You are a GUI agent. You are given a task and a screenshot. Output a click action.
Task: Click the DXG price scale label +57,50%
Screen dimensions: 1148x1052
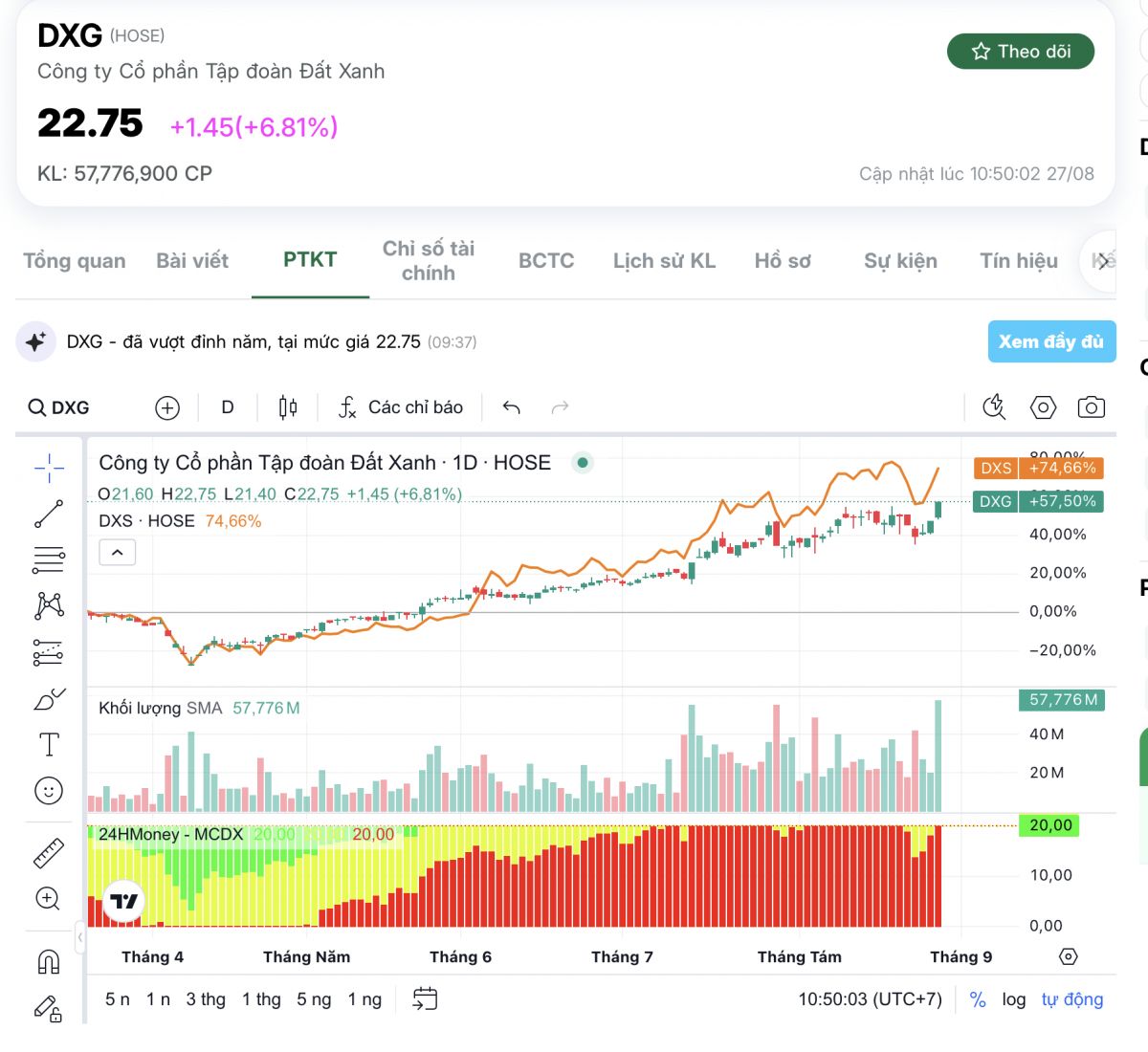(1039, 501)
